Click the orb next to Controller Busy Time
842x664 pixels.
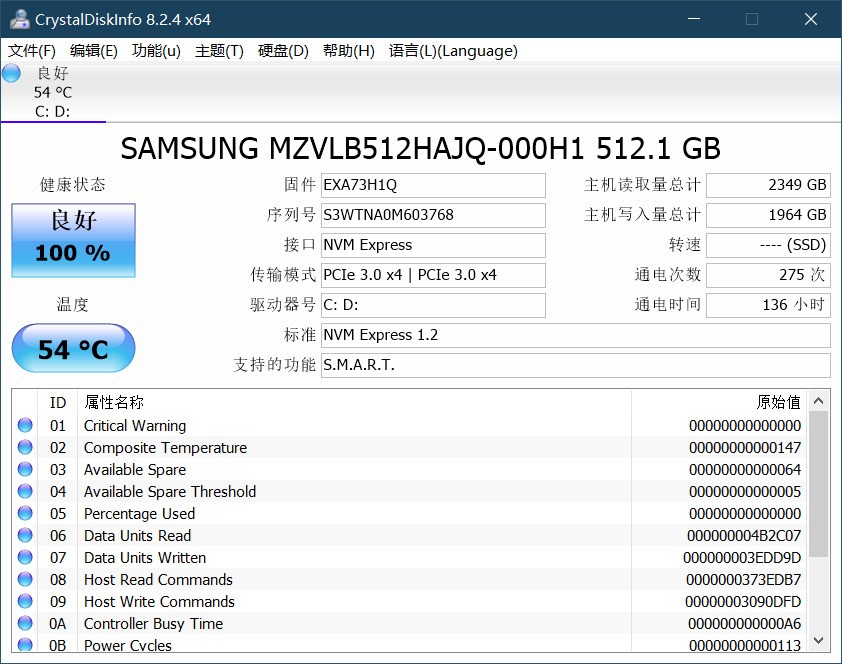click(x=25, y=624)
